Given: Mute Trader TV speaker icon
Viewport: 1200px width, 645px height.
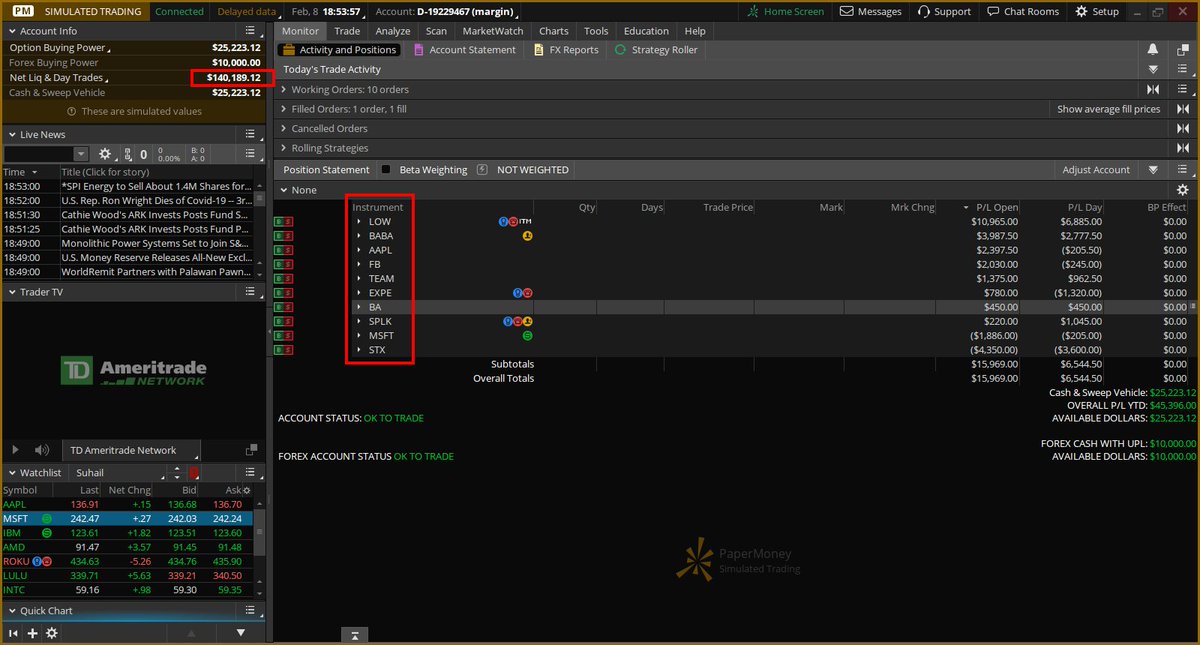Looking at the screenshot, I should coord(42,451).
